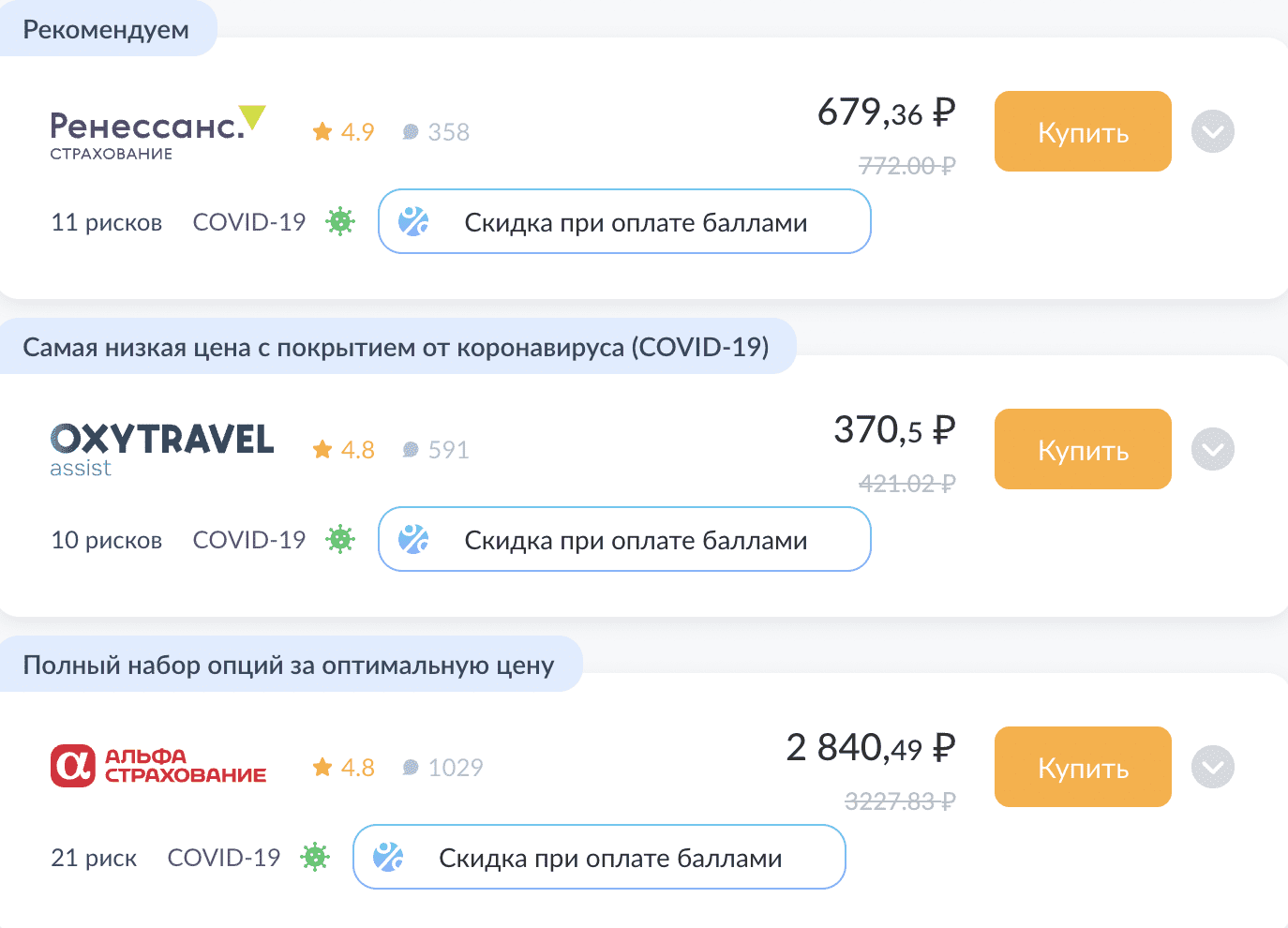Select points discount on the Renaissance offer
1288x928 pixels.
pos(624,221)
